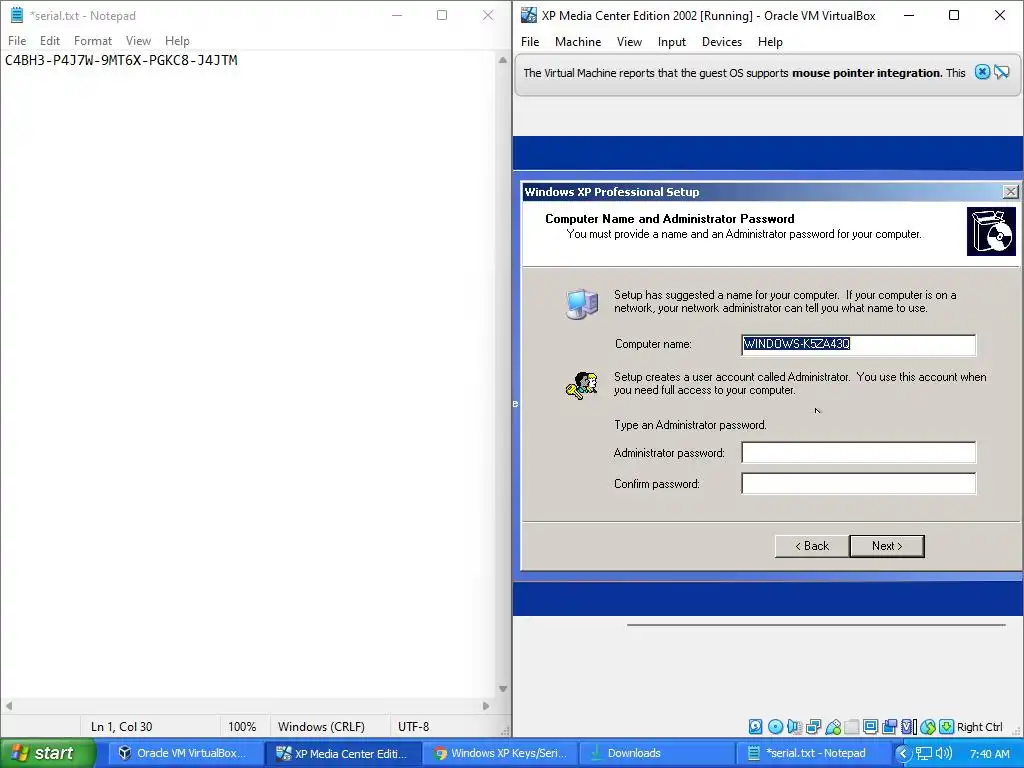Viewport: 1024px width, 768px height.
Task: Click the display monitor icon in VirtualBox status bar
Action: click(871, 726)
